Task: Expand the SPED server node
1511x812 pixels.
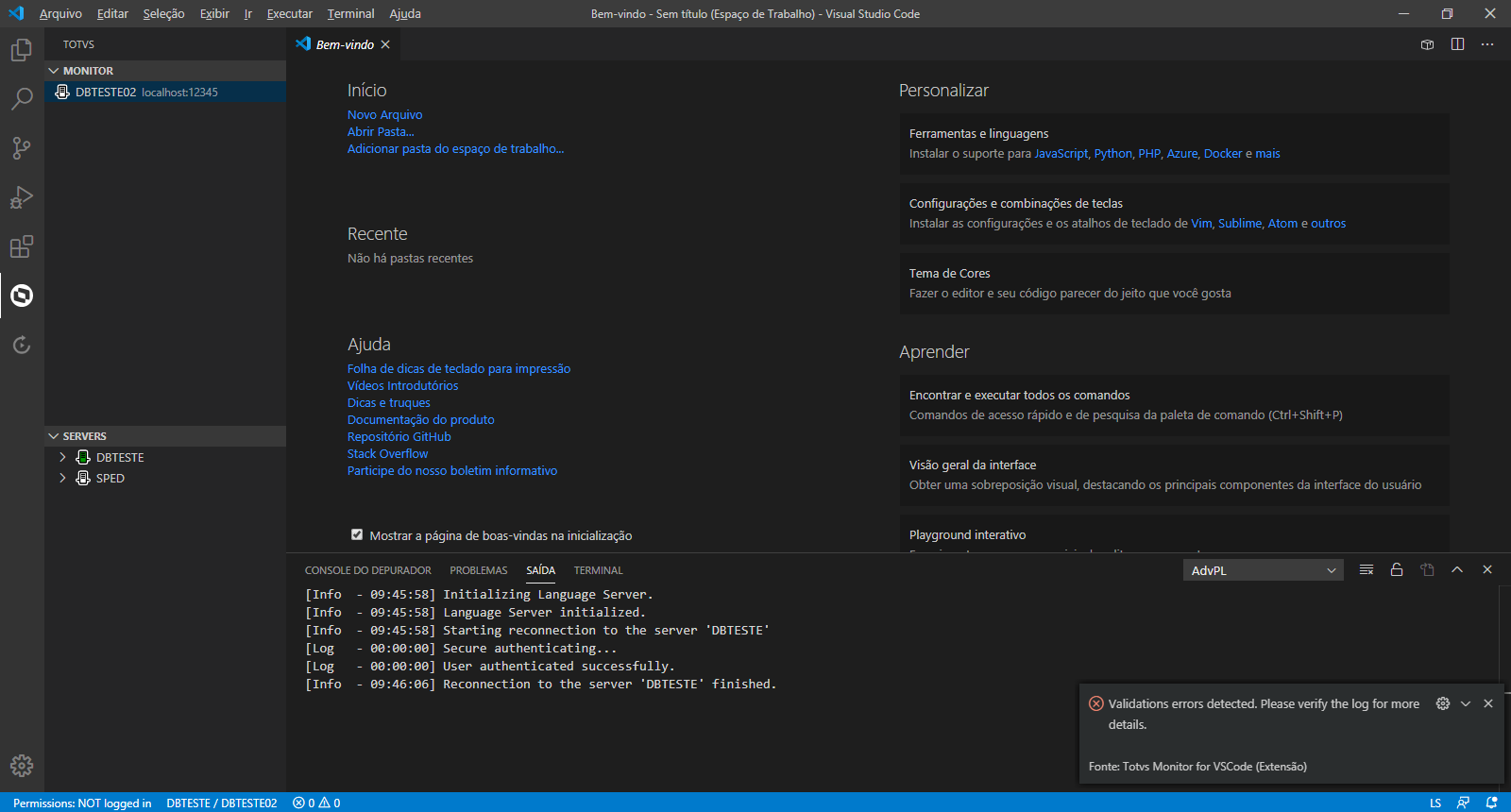Action: pyautogui.click(x=62, y=478)
